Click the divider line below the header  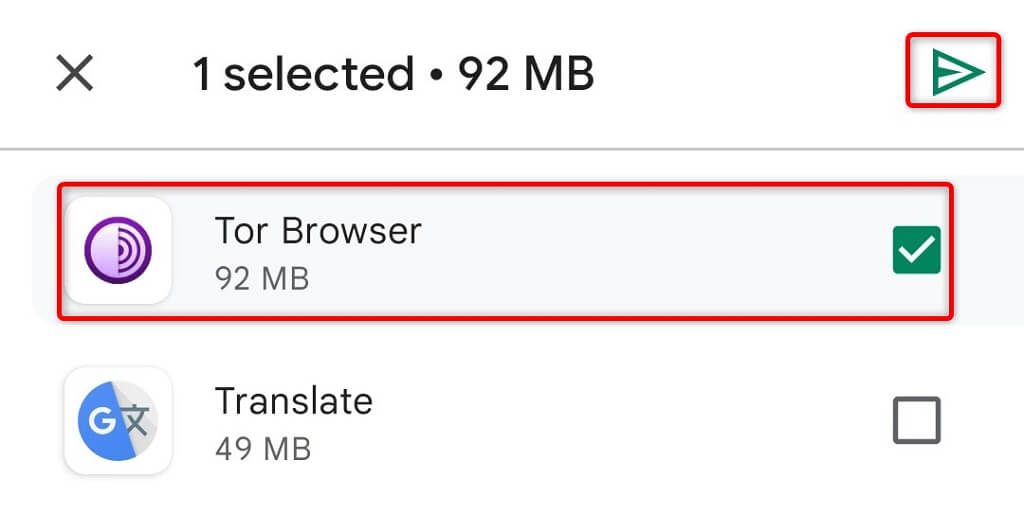(512, 149)
